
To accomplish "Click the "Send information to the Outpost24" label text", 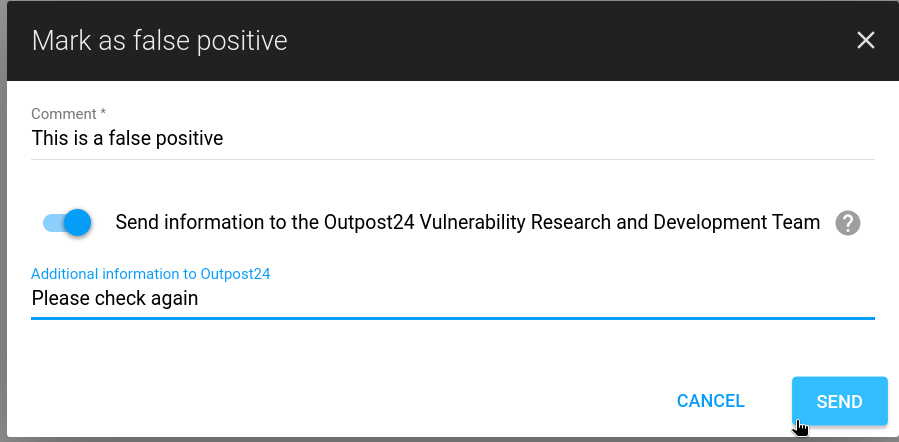I will [x=467, y=222].
